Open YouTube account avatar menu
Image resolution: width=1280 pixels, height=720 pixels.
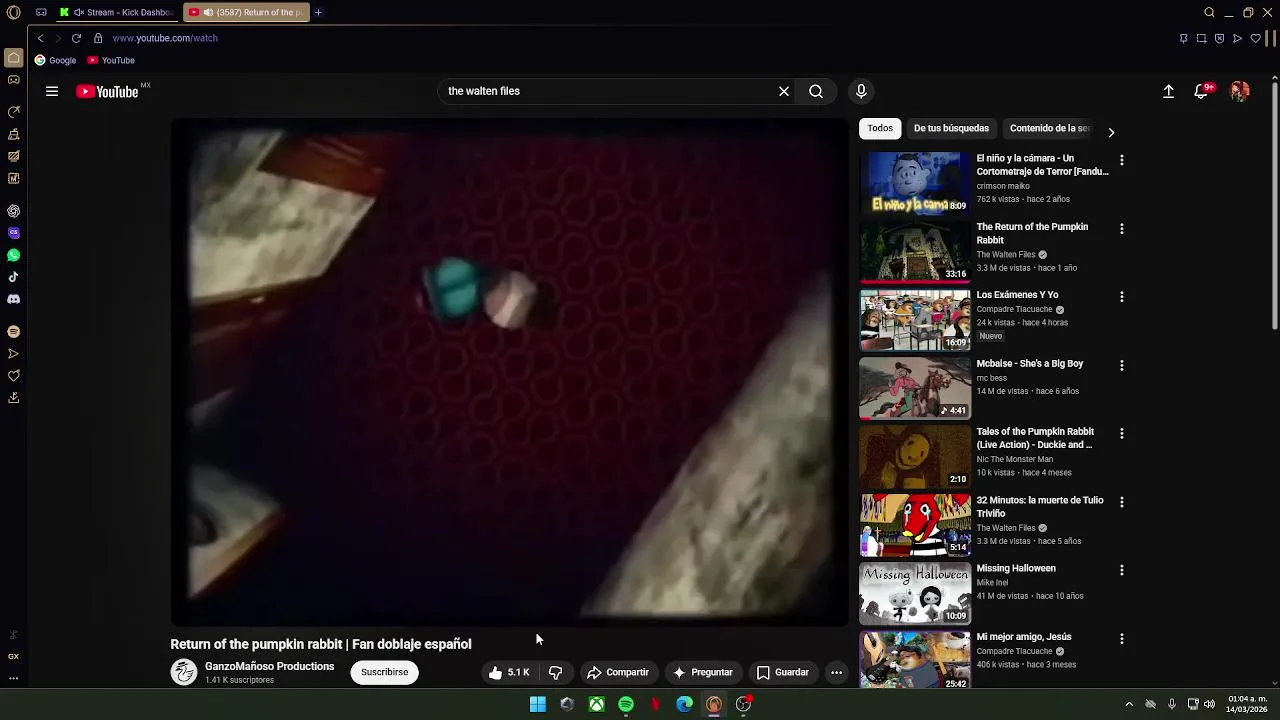[1240, 91]
